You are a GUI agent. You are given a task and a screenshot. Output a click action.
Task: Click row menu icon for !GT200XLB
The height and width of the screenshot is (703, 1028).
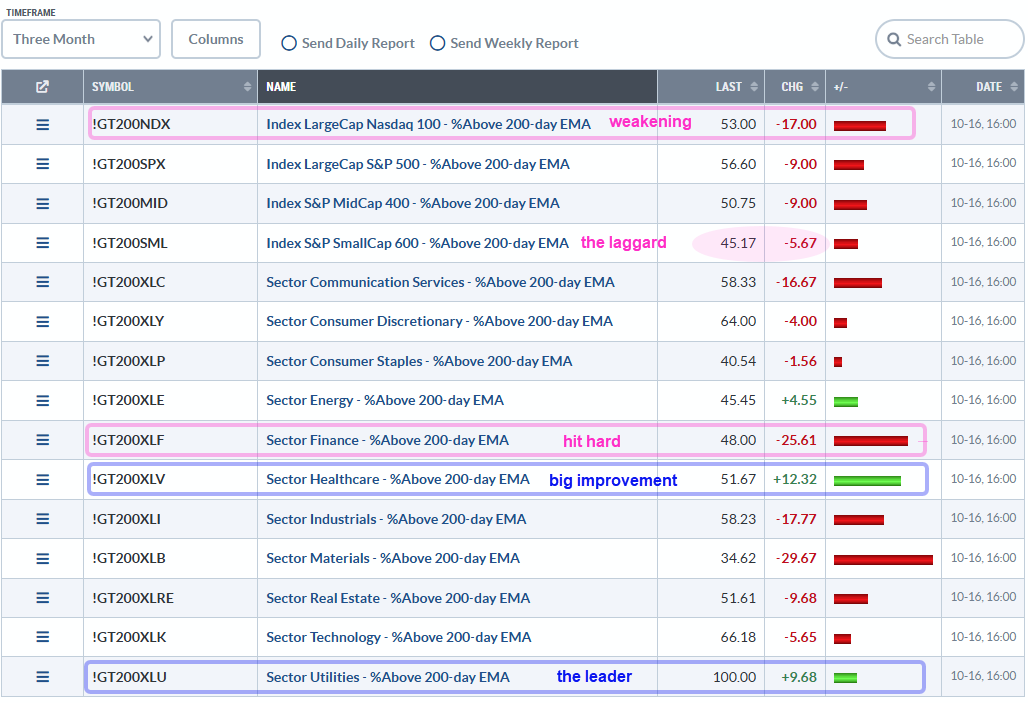point(42,559)
